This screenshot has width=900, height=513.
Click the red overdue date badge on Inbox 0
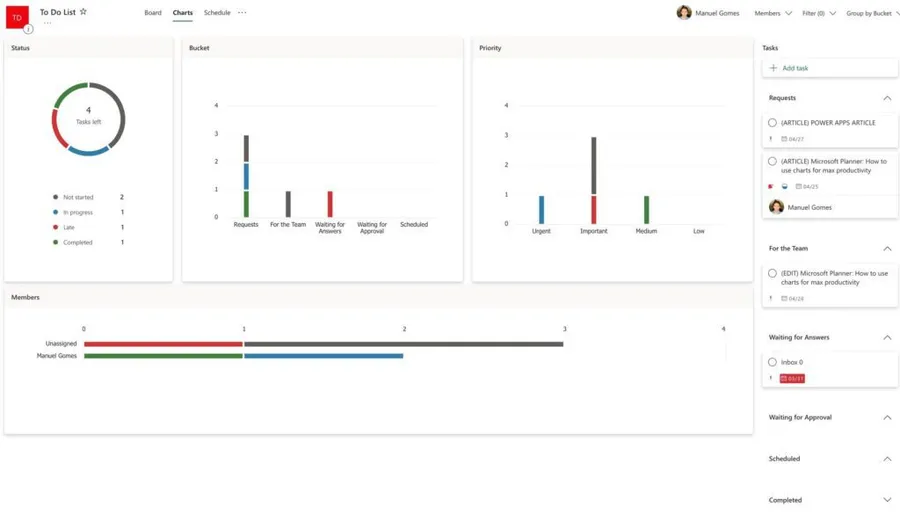coord(792,379)
